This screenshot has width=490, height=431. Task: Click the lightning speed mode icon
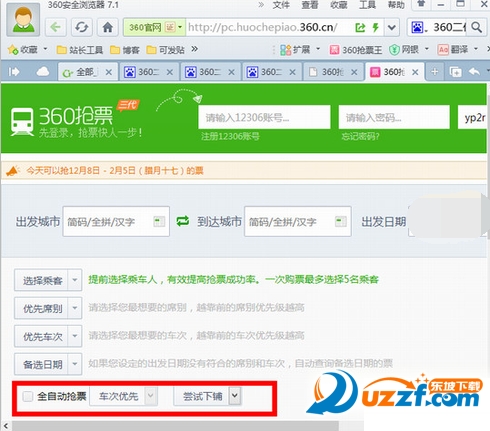(376, 27)
